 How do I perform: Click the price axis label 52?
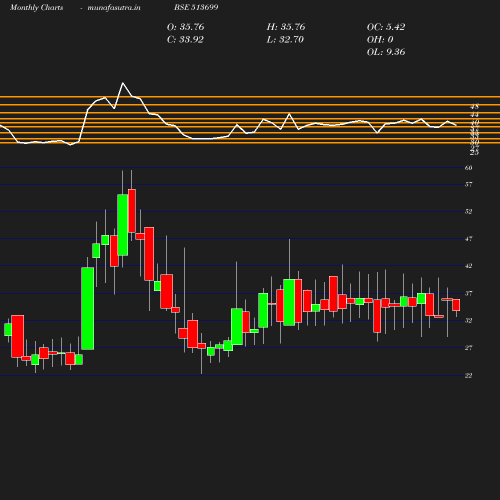point(468,211)
